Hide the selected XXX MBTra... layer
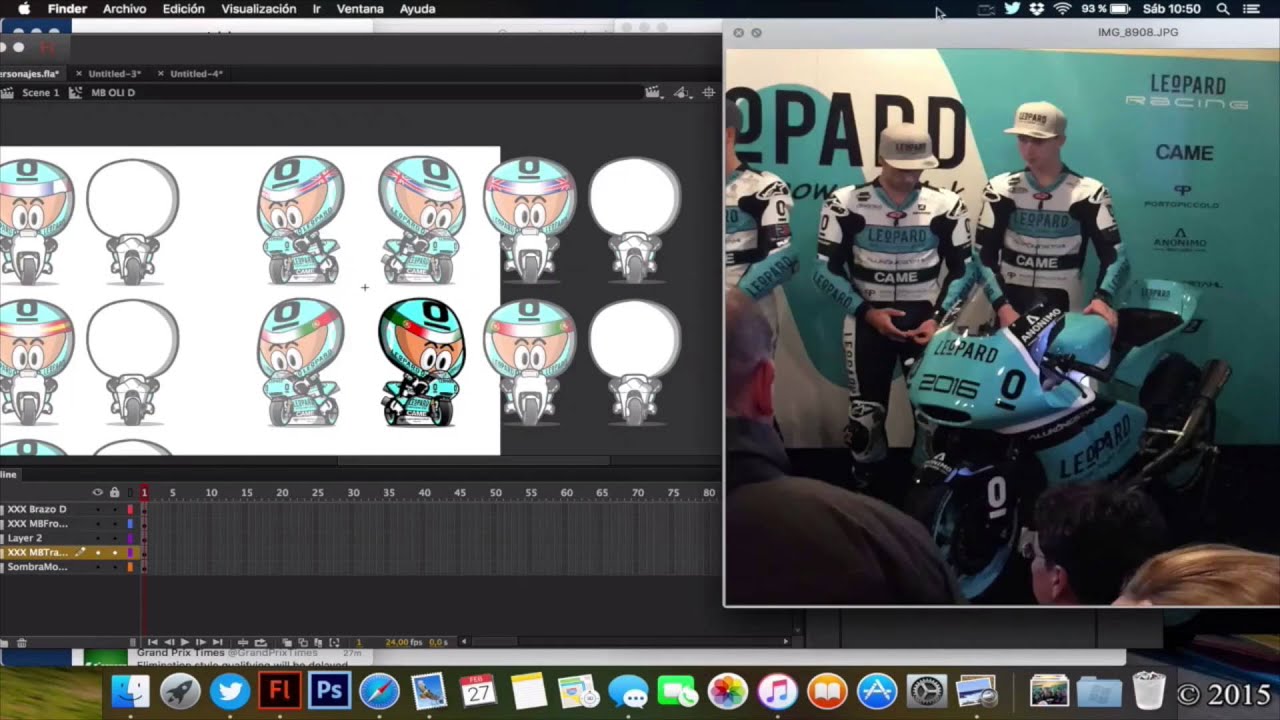1280x720 pixels. 98,552
